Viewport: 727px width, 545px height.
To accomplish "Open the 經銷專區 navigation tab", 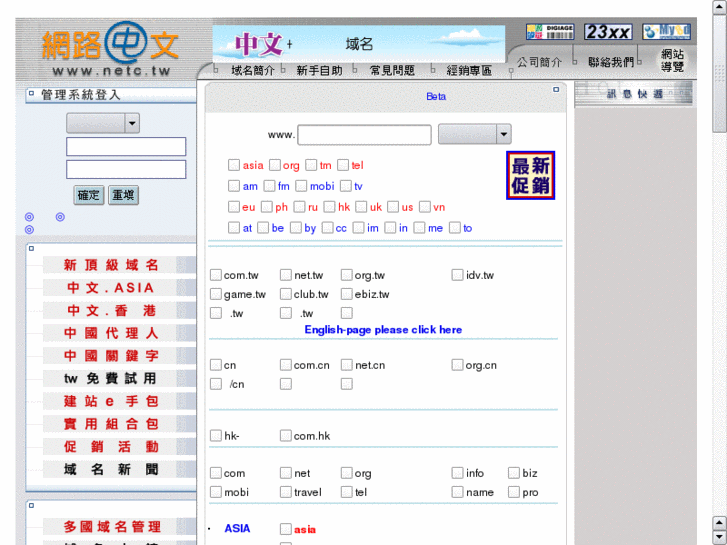I will 468,71.
